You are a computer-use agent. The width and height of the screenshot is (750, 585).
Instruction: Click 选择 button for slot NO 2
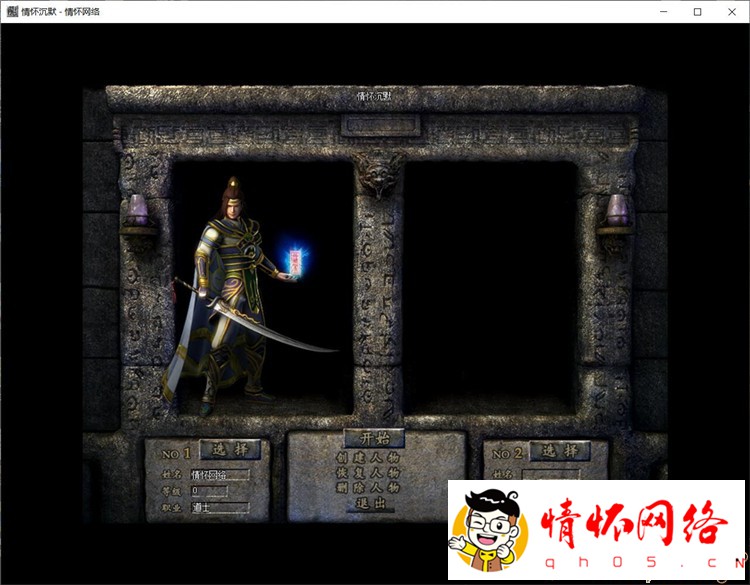point(559,451)
